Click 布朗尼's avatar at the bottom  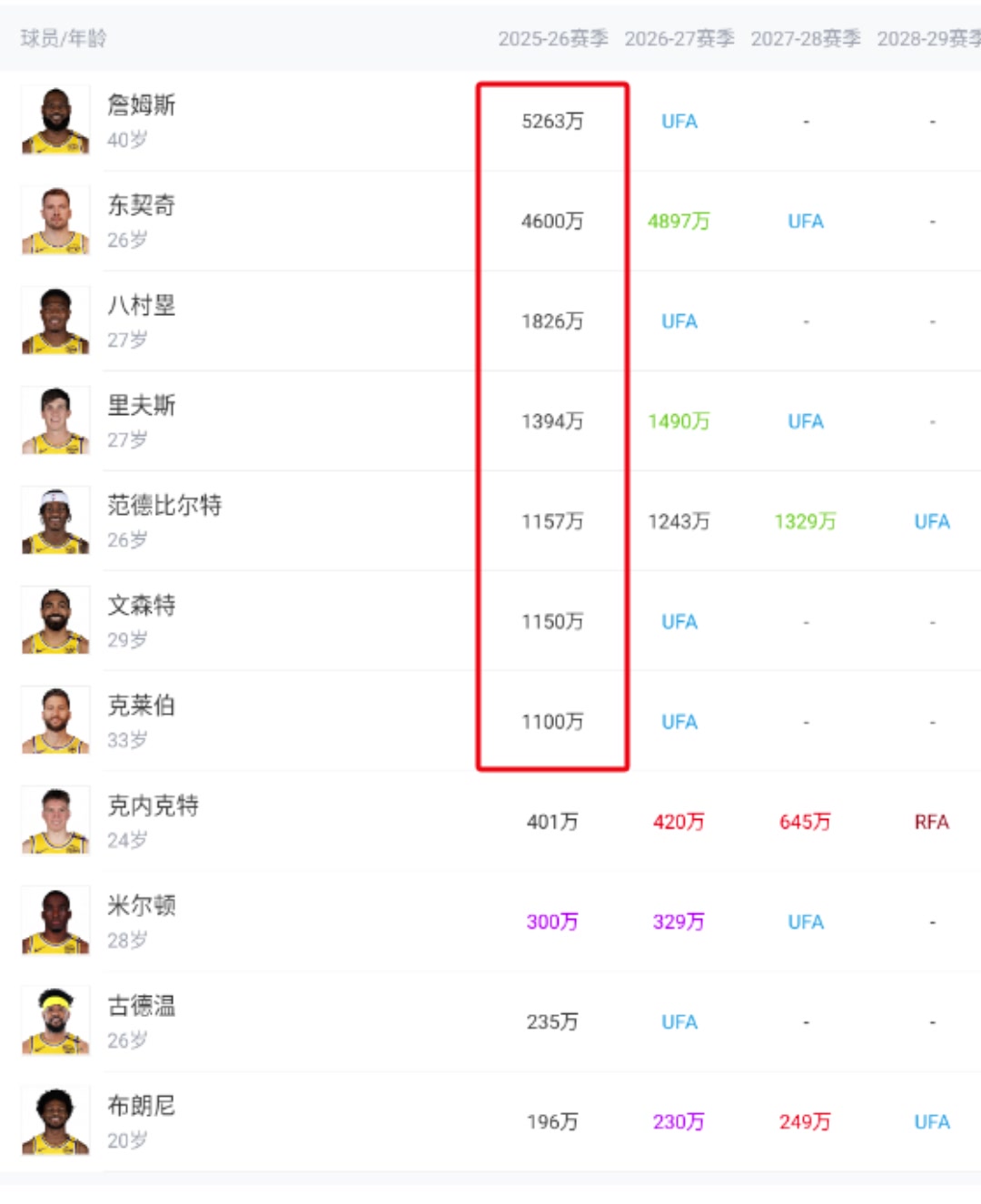pos(54,1120)
